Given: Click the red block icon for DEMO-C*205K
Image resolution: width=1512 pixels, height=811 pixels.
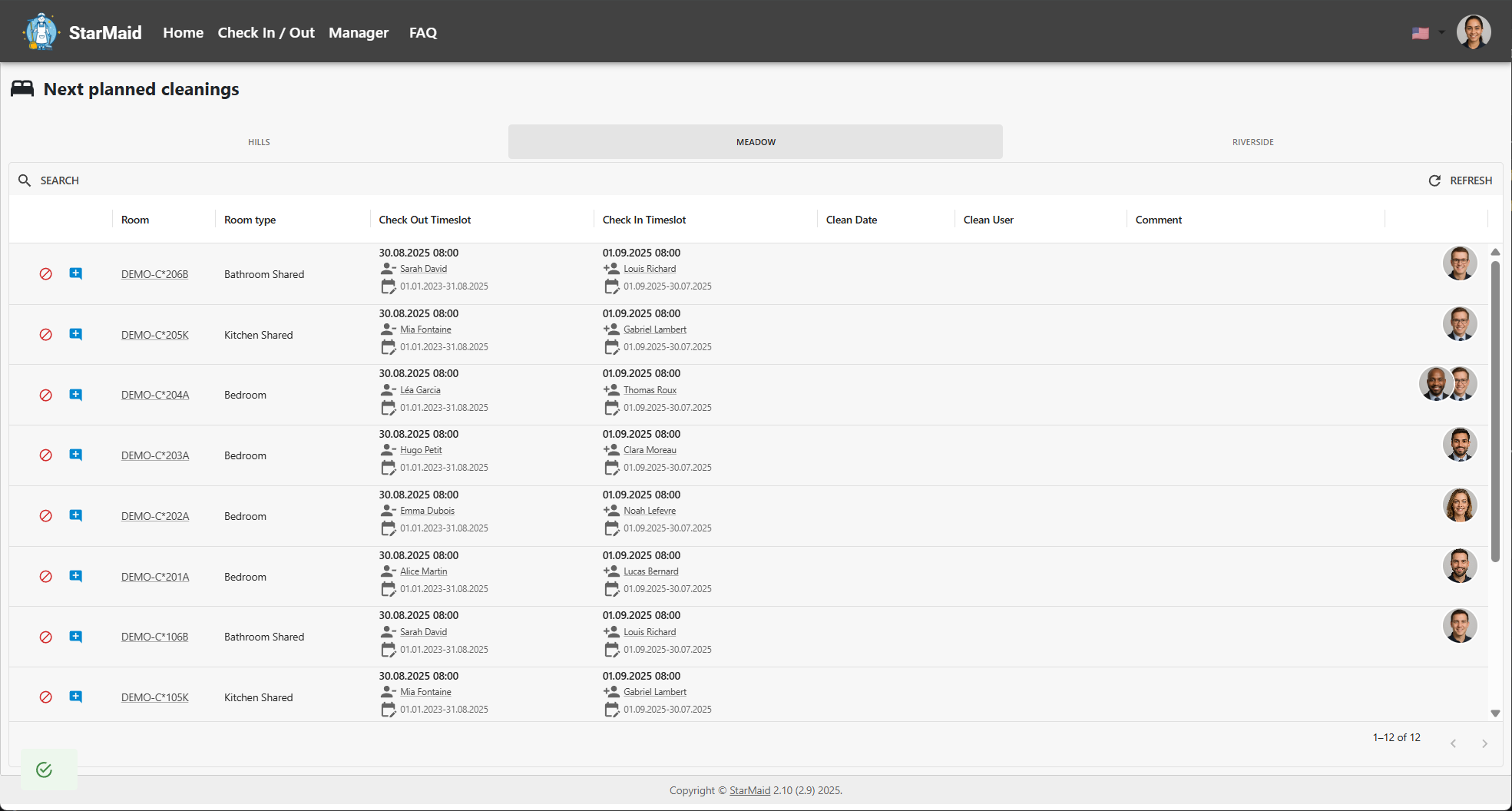Looking at the screenshot, I should [x=46, y=335].
